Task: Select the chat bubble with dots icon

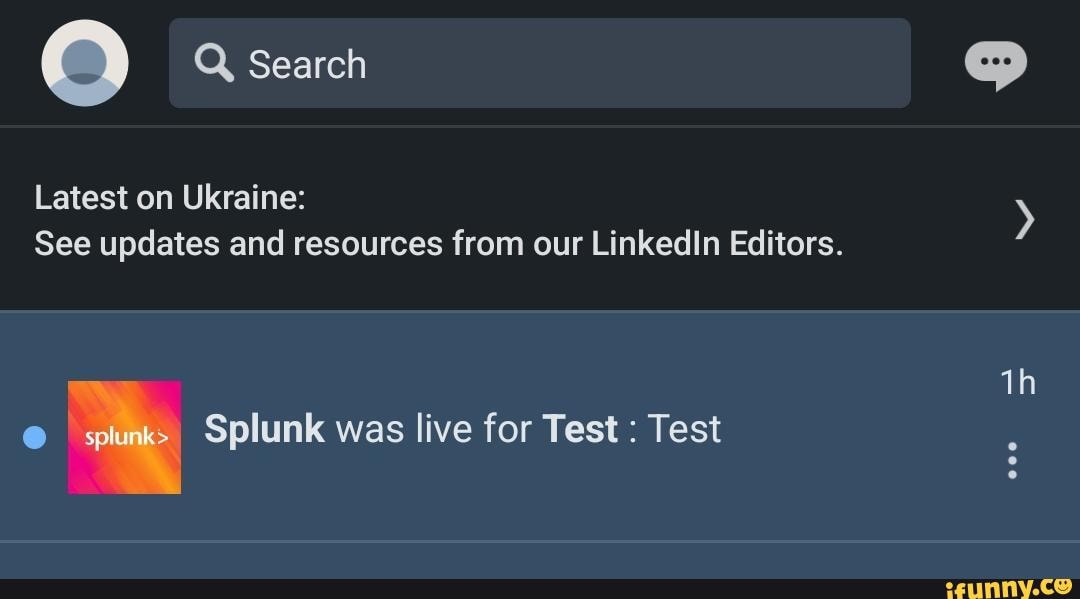Action: click(x=996, y=63)
